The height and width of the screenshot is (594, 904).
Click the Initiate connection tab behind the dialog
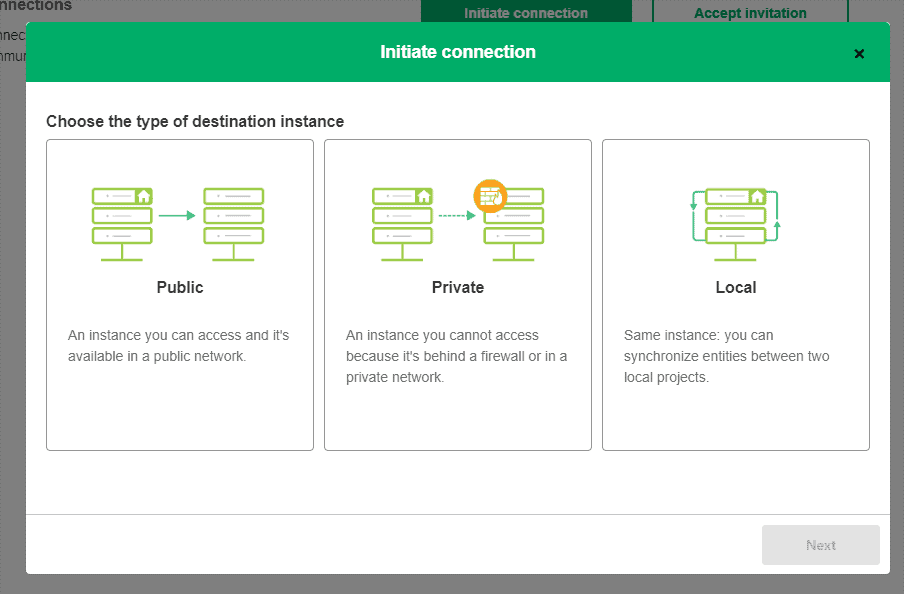pyautogui.click(x=526, y=13)
